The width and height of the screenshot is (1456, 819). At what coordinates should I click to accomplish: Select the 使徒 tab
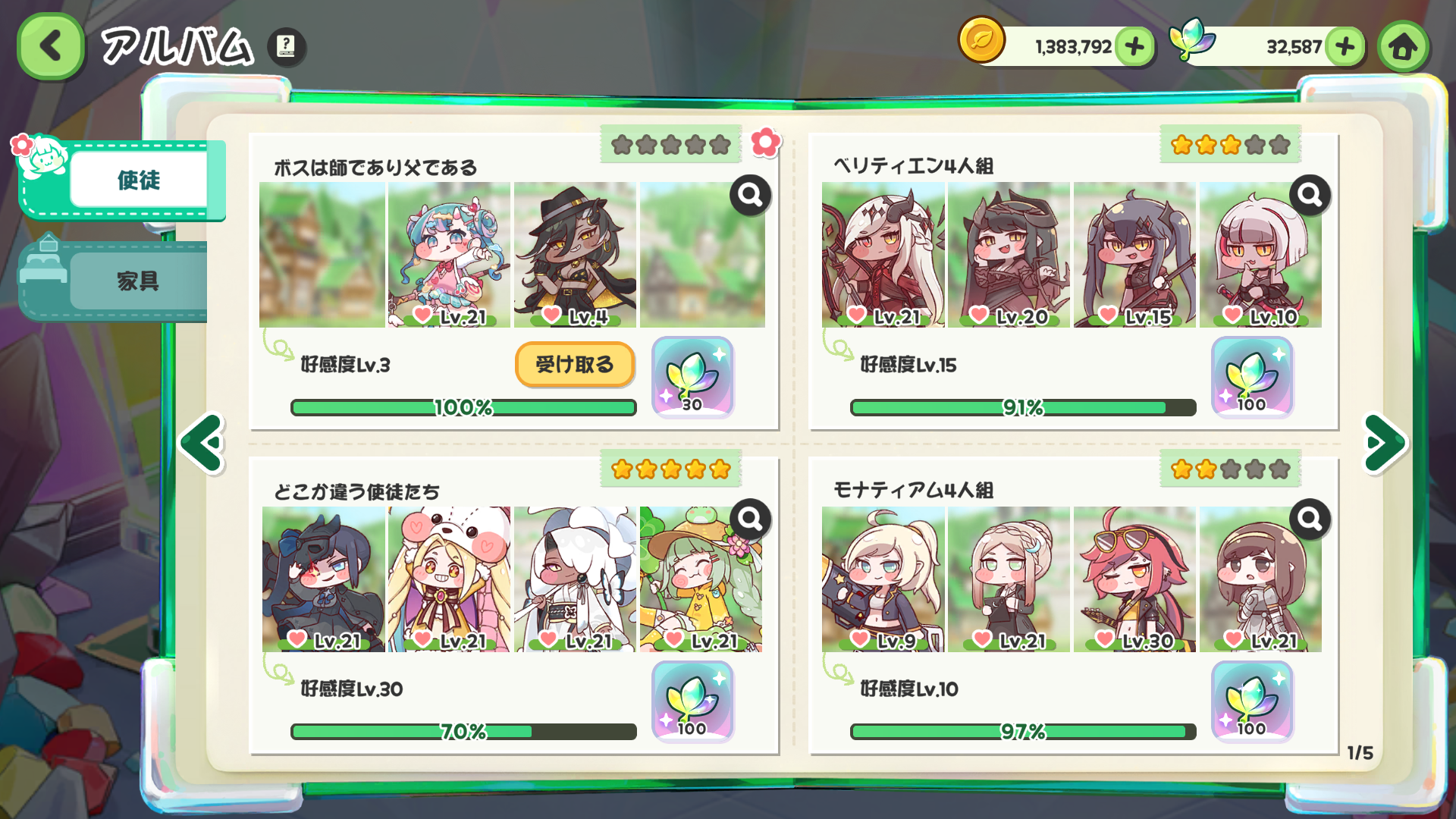pyautogui.click(x=139, y=180)
